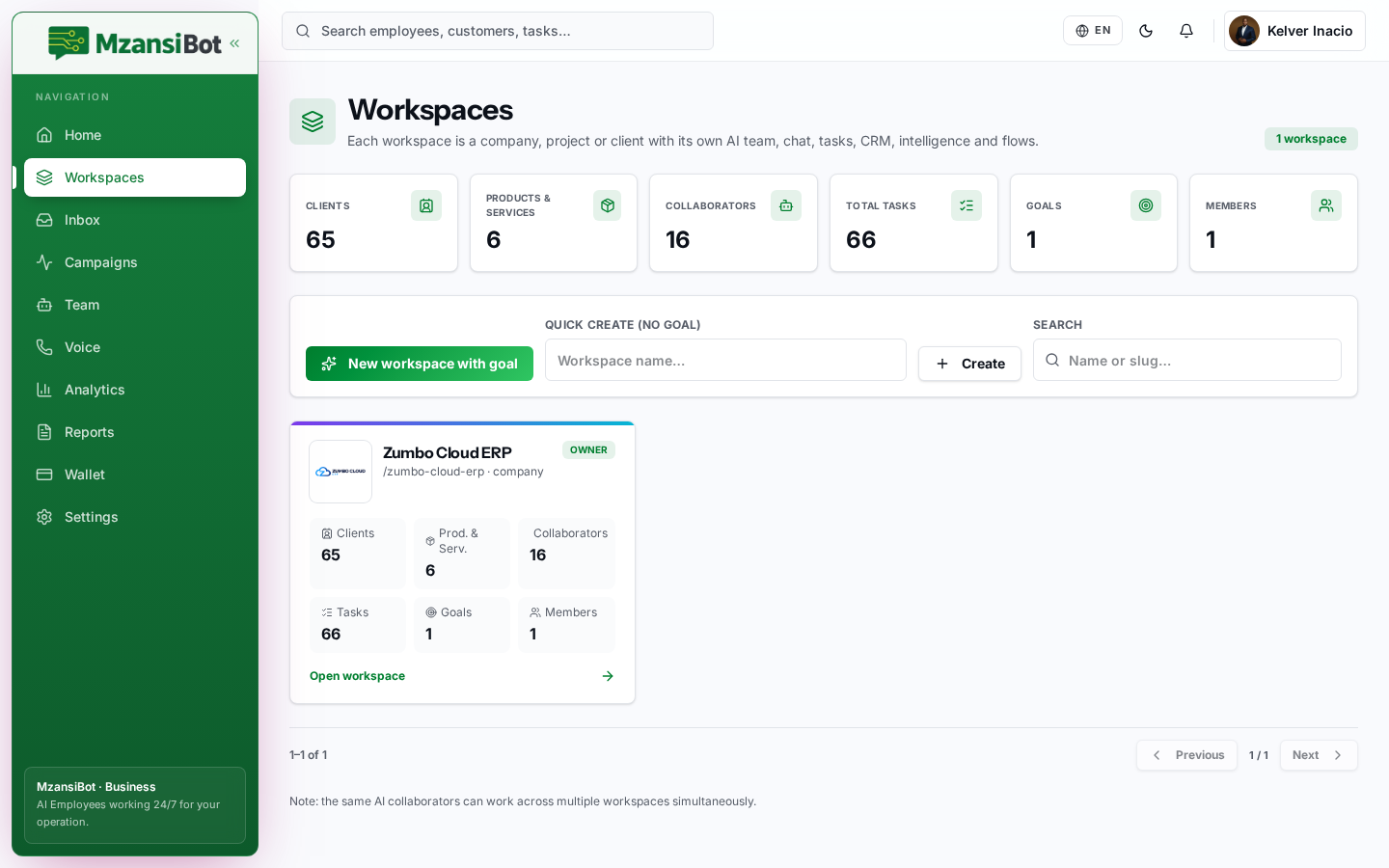Click the Wallet card icon

point(44,475)
